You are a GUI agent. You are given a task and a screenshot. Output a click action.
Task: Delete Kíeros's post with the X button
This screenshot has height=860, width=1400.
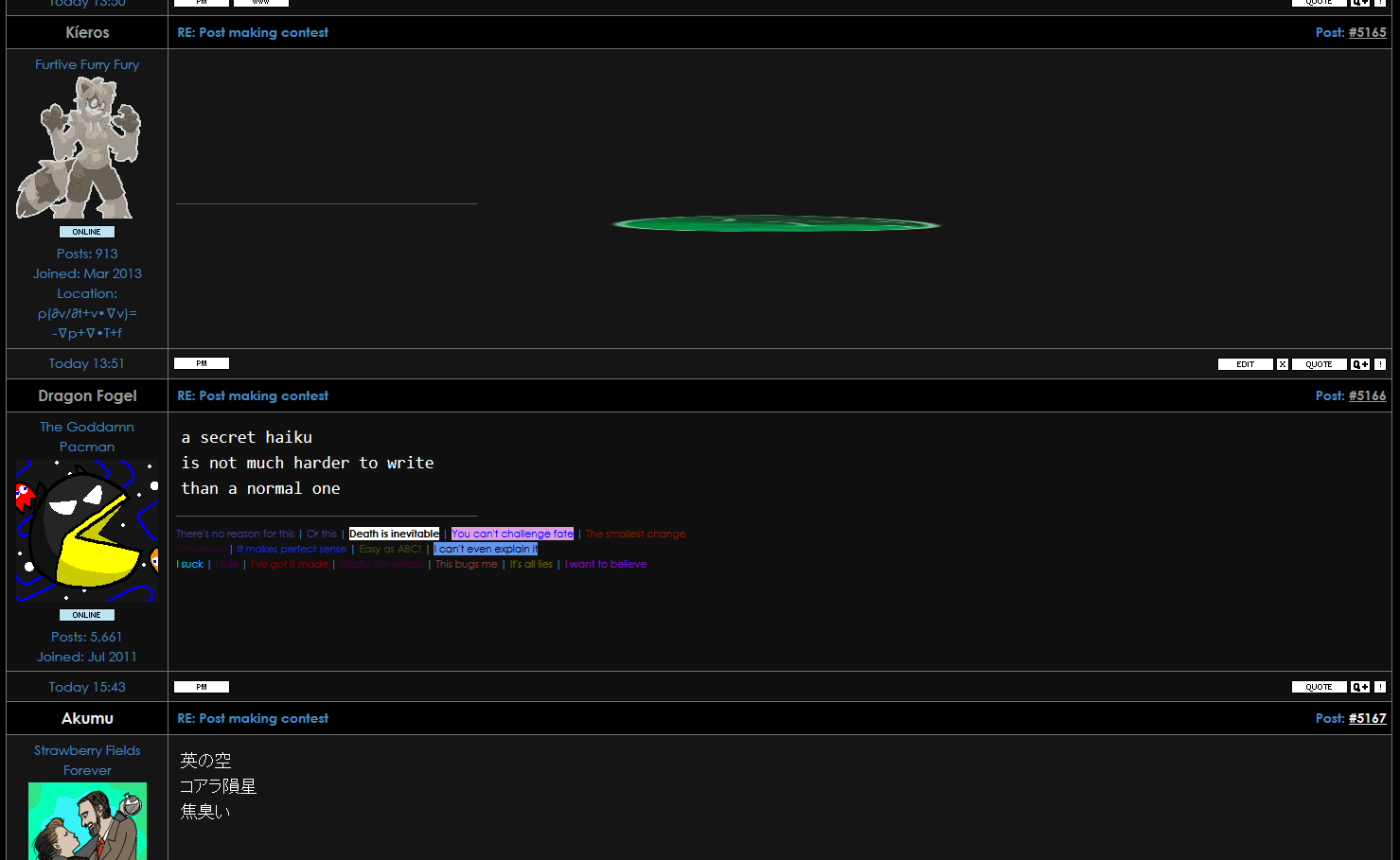pyautogui.click(x=1283, y=364)
